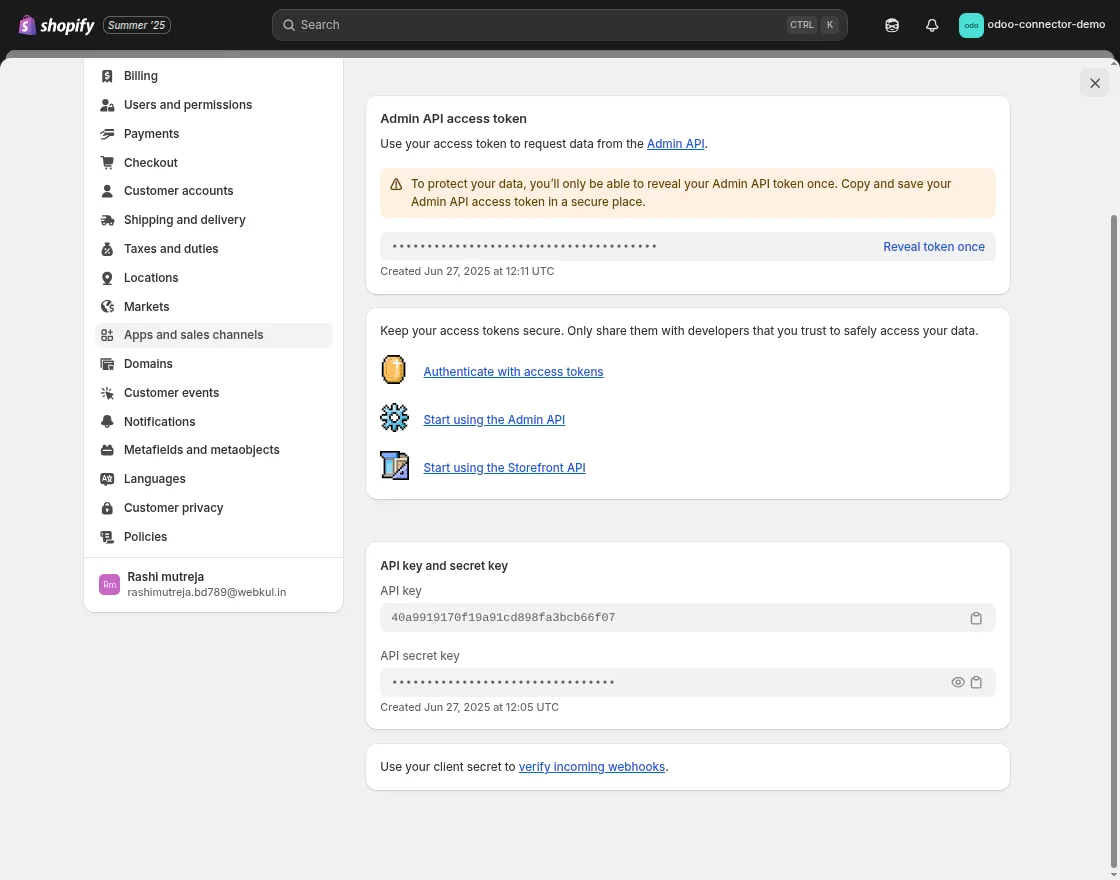The width and height of the screenshot is (1120, 880).
Task: Select Apps and sales channels
Action: tap(193, 334)
